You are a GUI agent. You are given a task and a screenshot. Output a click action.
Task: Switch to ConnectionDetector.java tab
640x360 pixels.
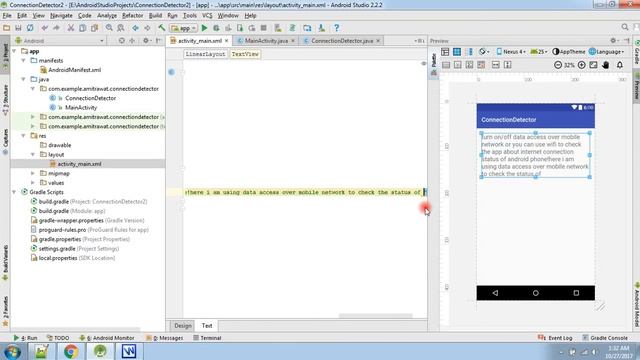point(341,41)
